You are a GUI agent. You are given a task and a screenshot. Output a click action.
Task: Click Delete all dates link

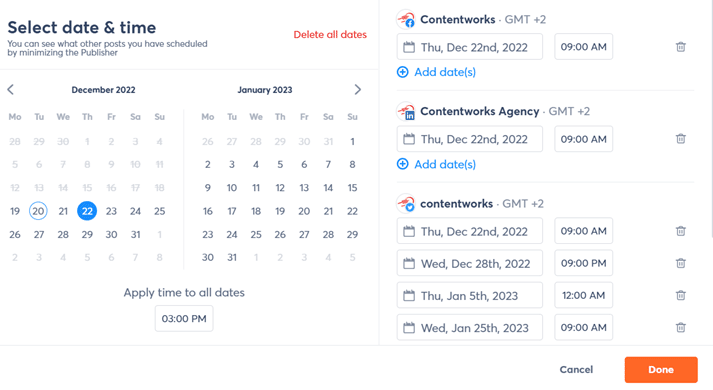click(x=330, y=35)
